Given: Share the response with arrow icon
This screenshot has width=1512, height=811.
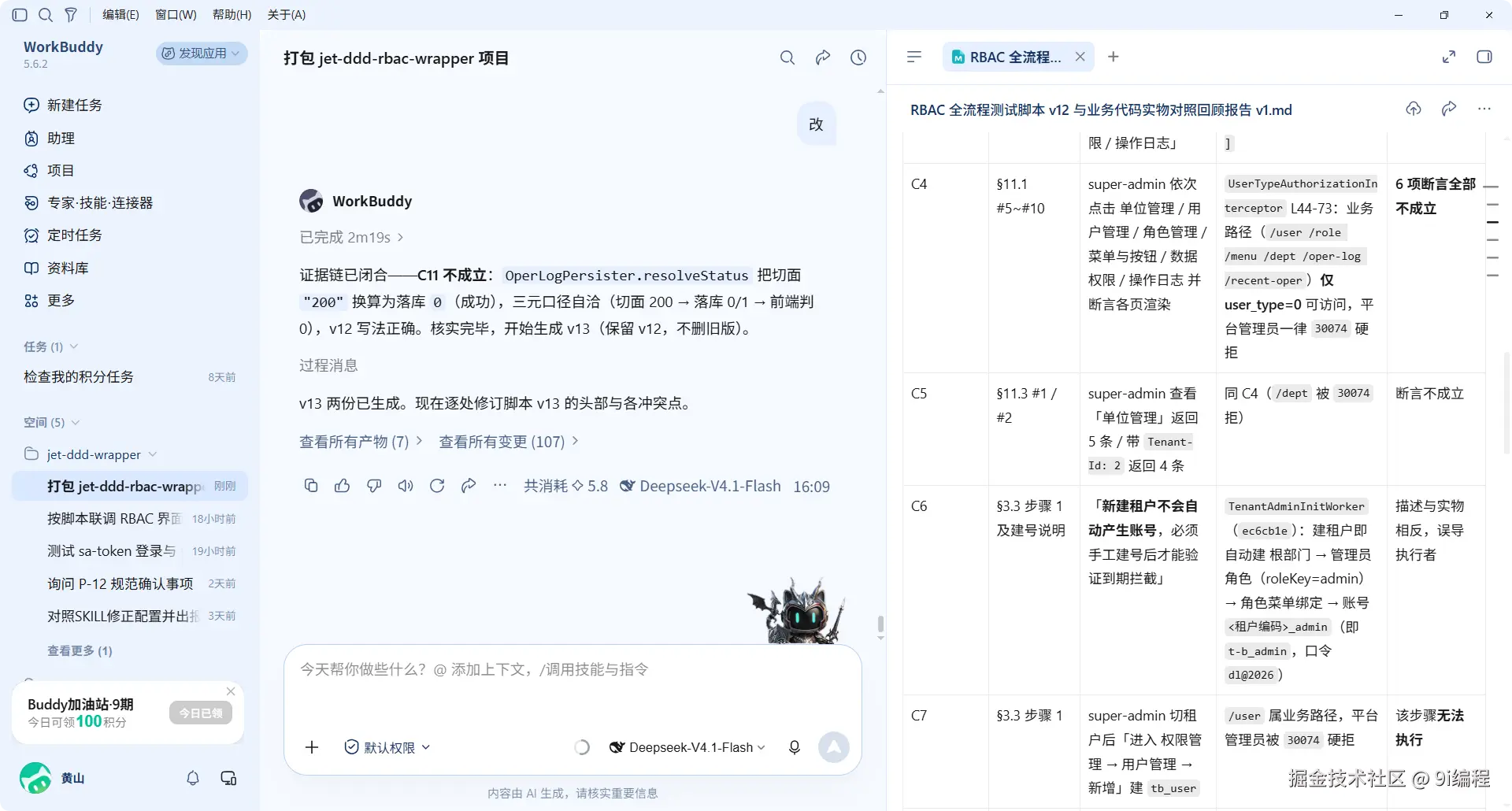Looking at the screenshot, I should 469,486.
